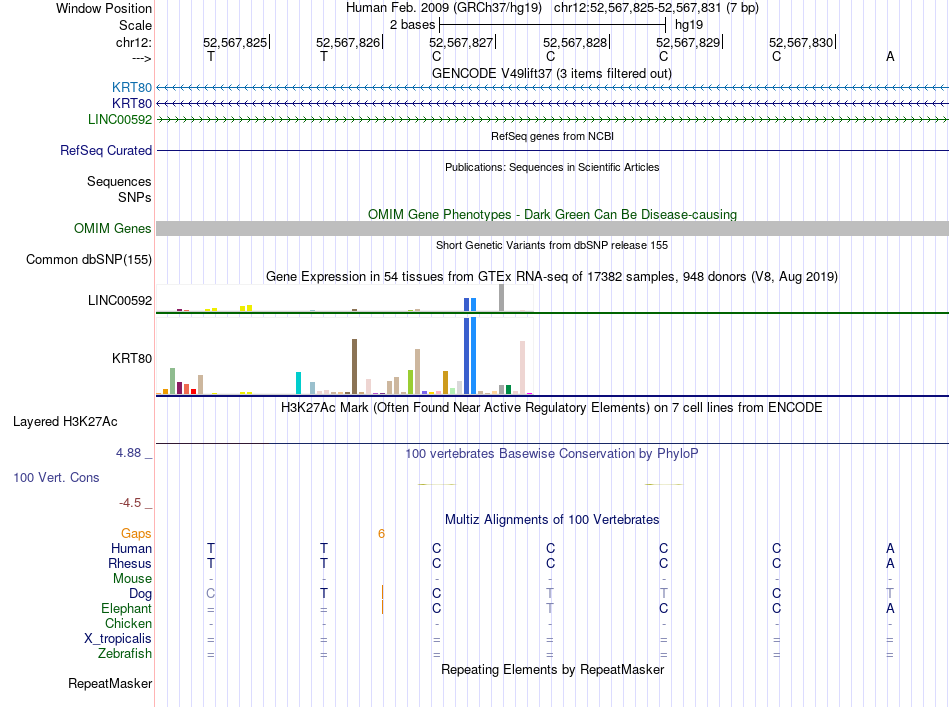The image size is (950, 707).
Task: Click position label 52,567,825
Action: click(x=234, y=42)
